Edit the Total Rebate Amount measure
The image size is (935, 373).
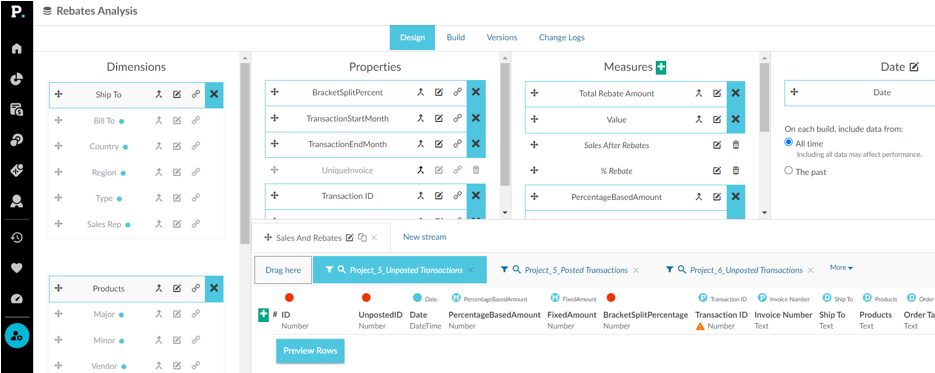coord(717,93)
